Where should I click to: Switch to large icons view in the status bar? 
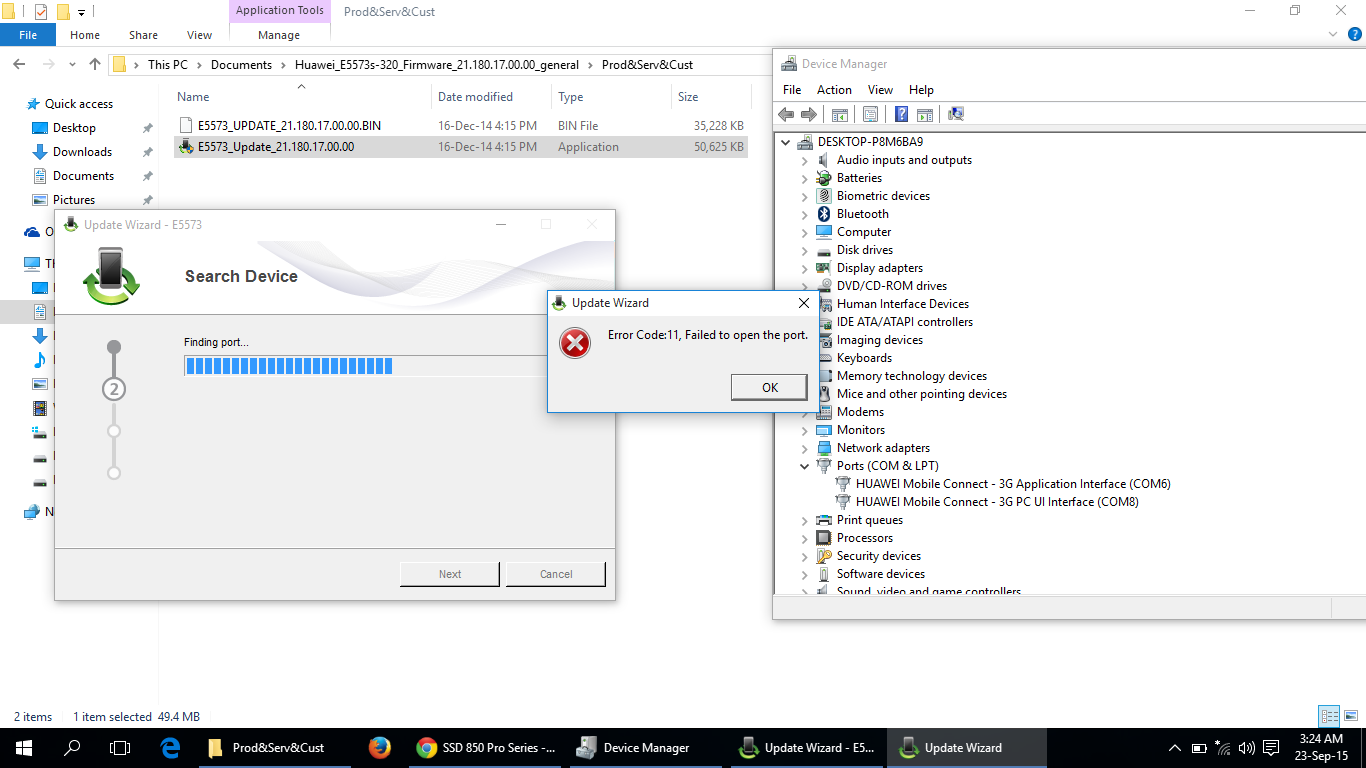coord(1351,716)
